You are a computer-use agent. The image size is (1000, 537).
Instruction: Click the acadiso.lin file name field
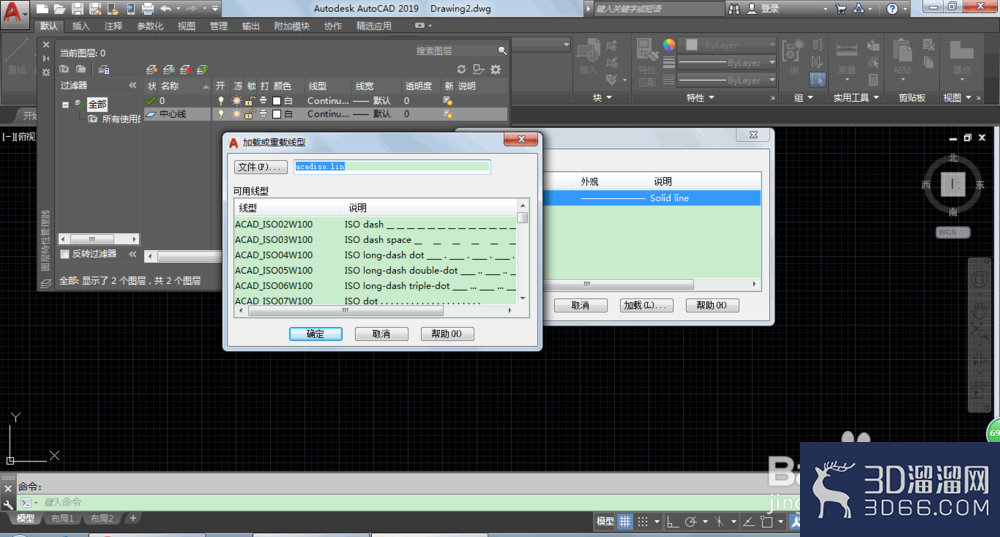[392, 166]
